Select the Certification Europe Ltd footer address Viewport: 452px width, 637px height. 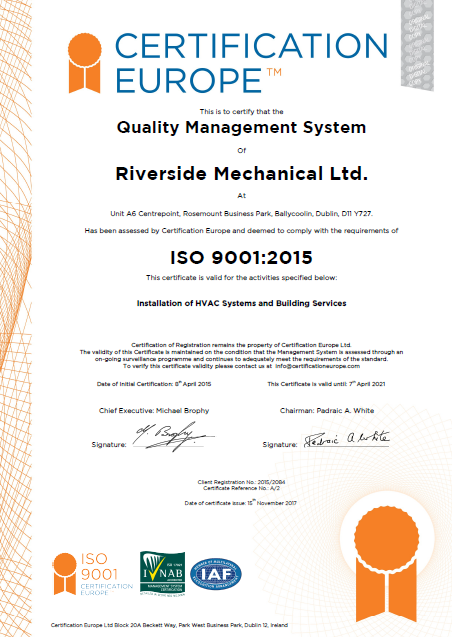click(169, 625)
